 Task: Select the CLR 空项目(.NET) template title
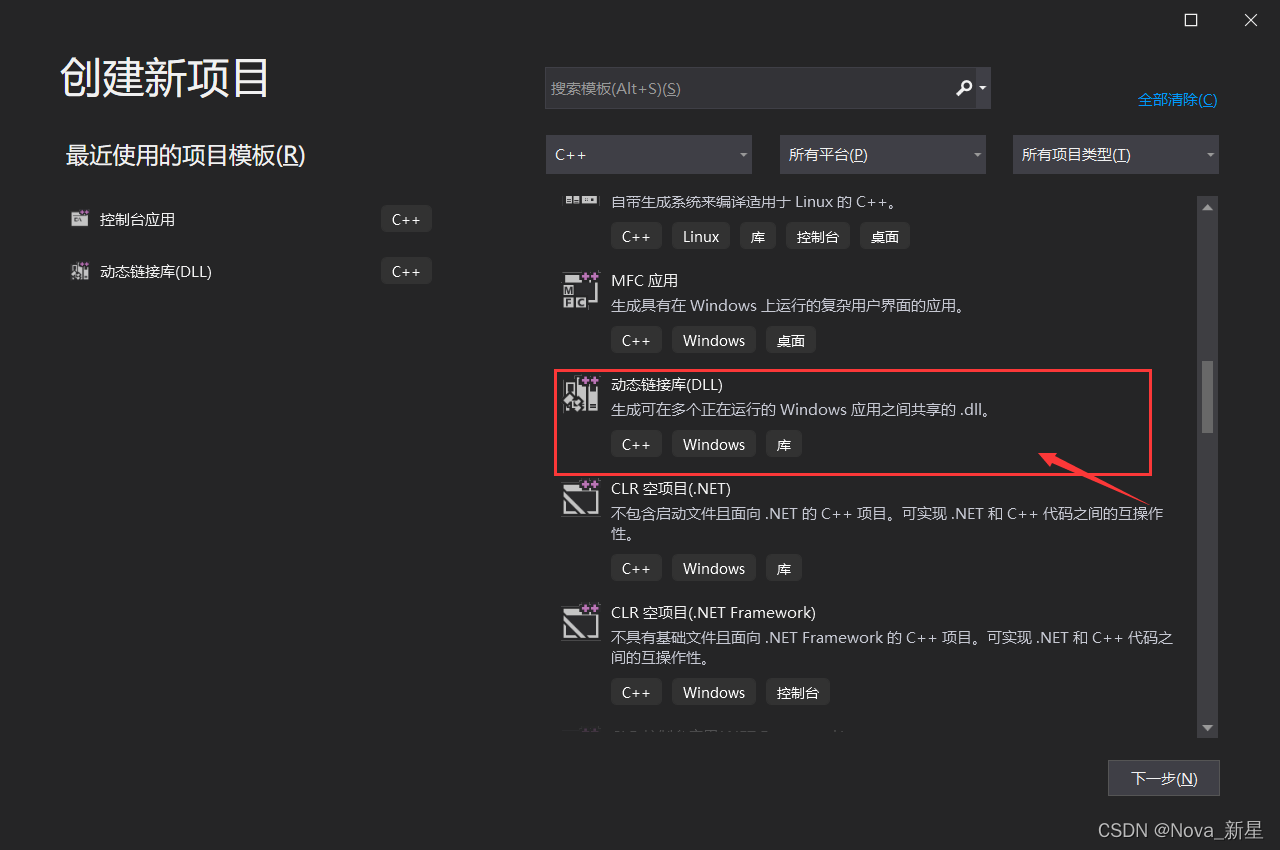pyautogui.click(x=671, y=488)
